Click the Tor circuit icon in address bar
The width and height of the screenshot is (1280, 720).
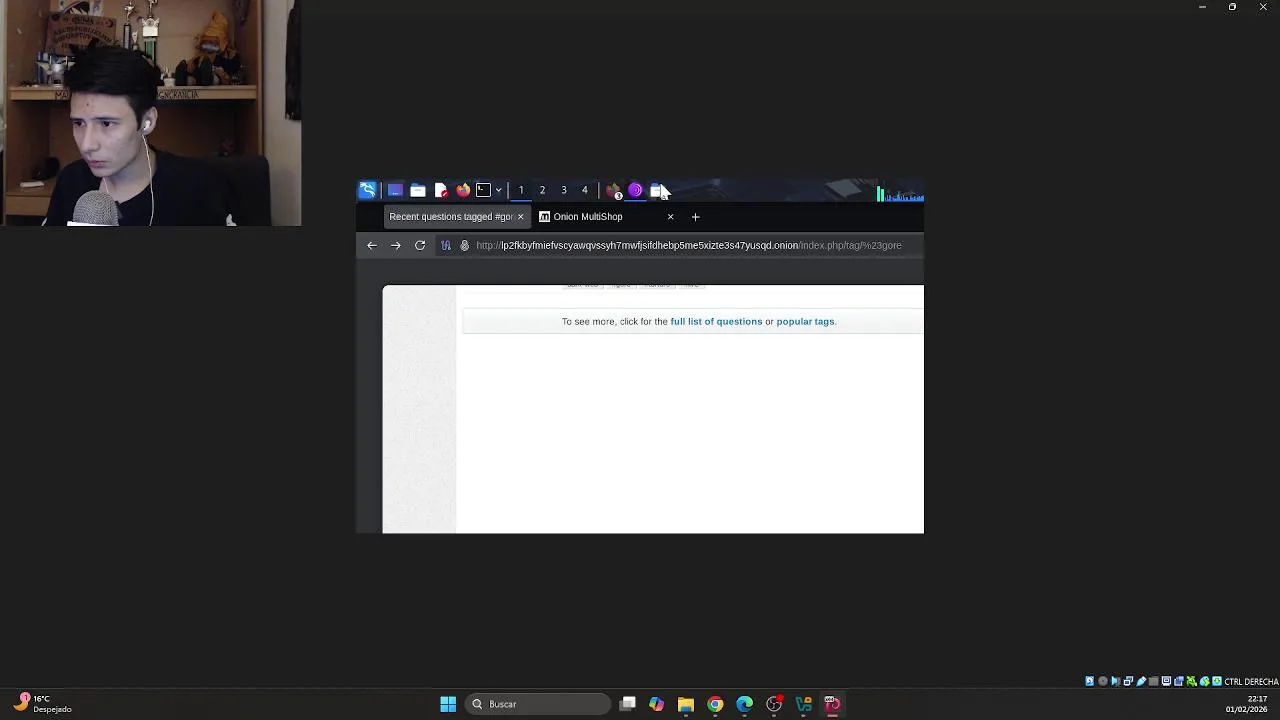(x=446, y=245)
